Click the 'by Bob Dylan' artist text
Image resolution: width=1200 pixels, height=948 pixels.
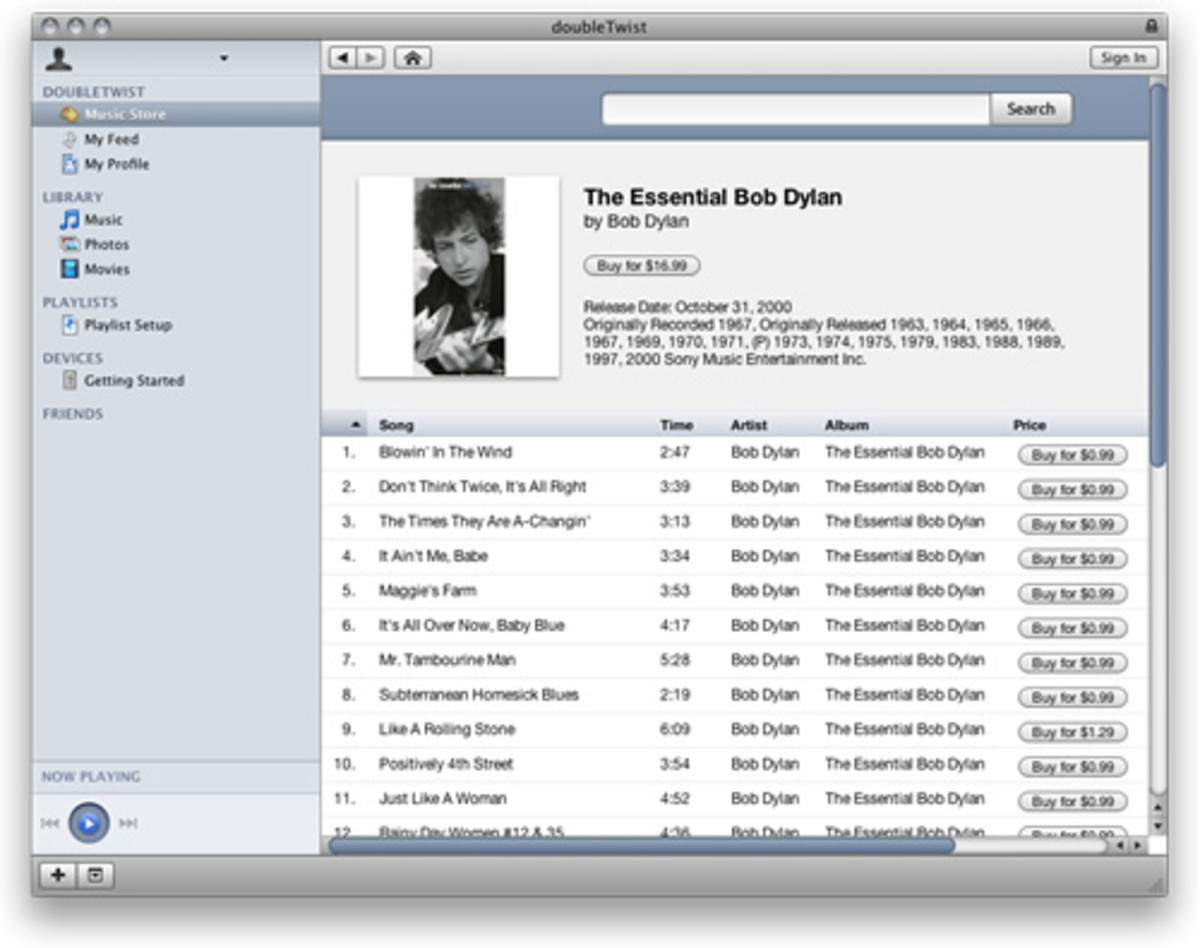point(636,222)
